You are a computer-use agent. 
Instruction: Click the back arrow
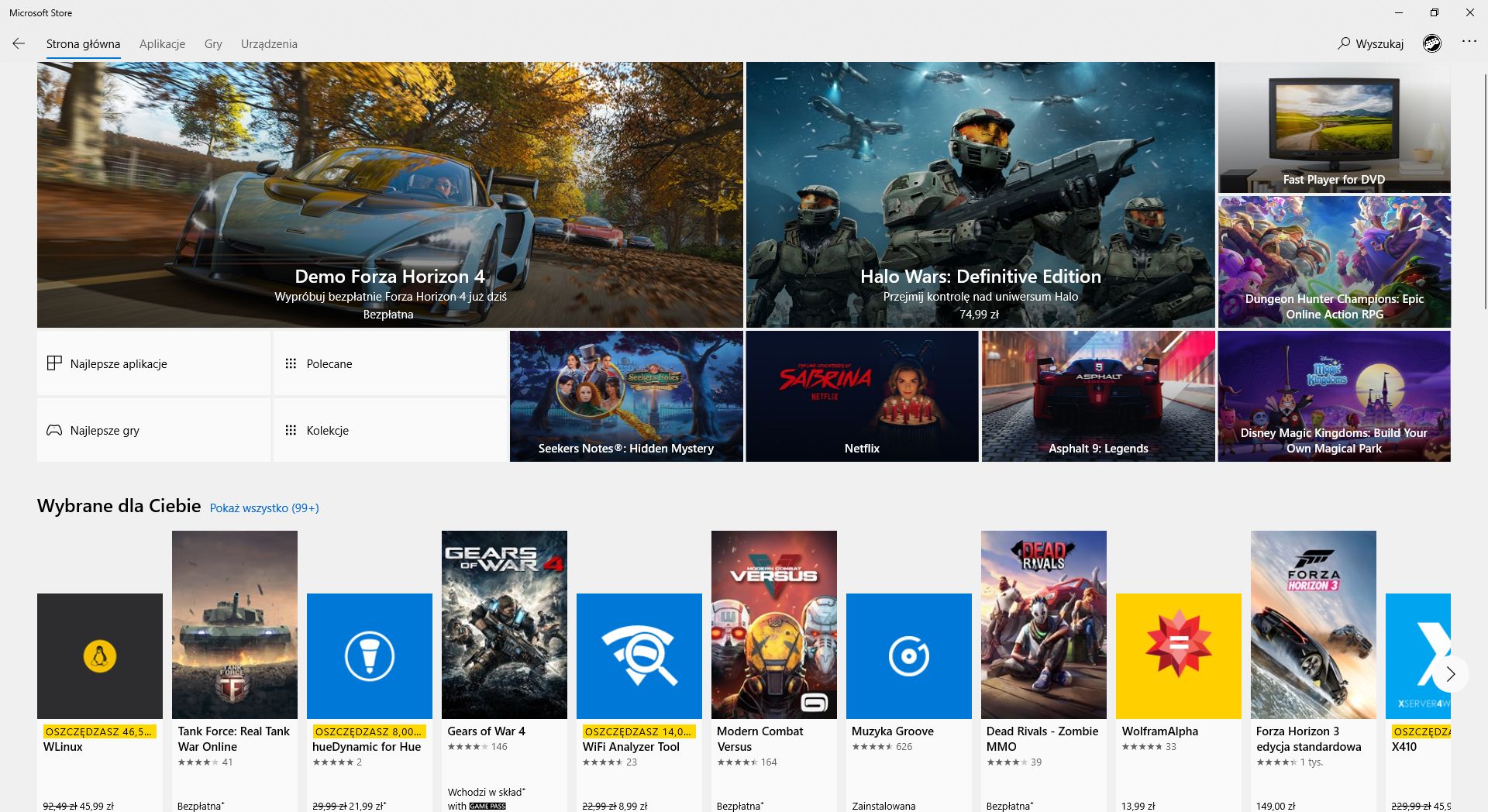(x=18, y=43)
